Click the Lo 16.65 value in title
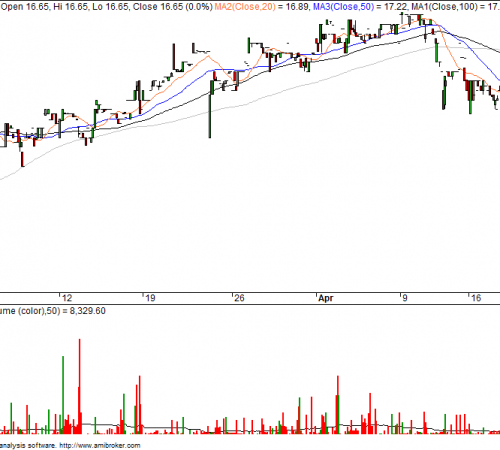 pos(110,6)
